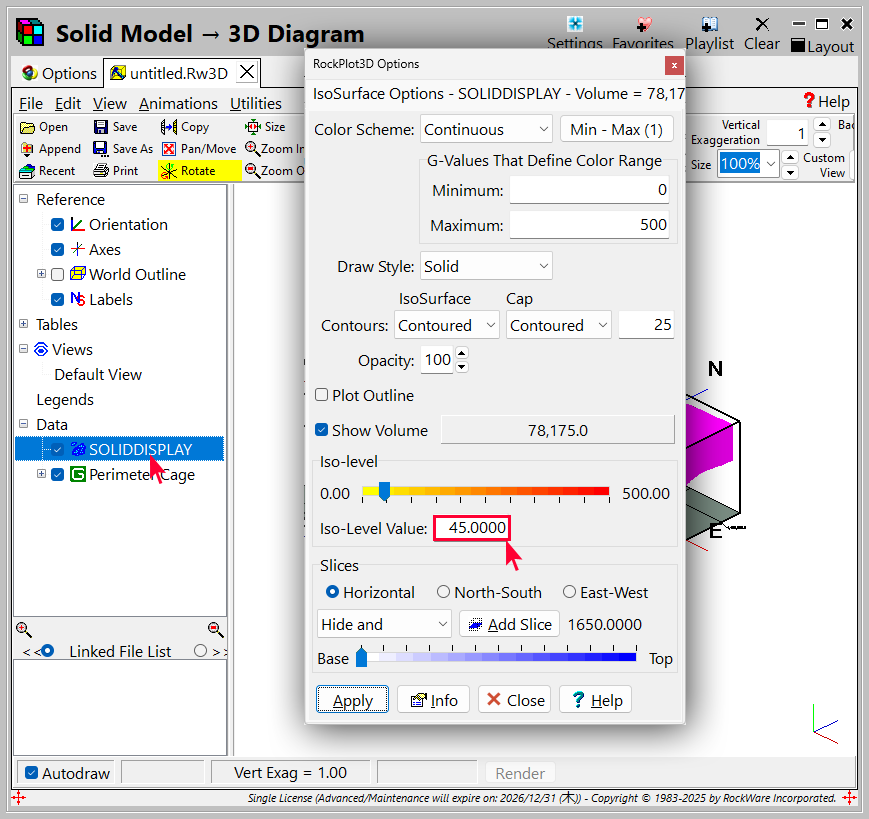869x819 pixels.
Task: Click the Append toolbar icon
Action: 27,149
